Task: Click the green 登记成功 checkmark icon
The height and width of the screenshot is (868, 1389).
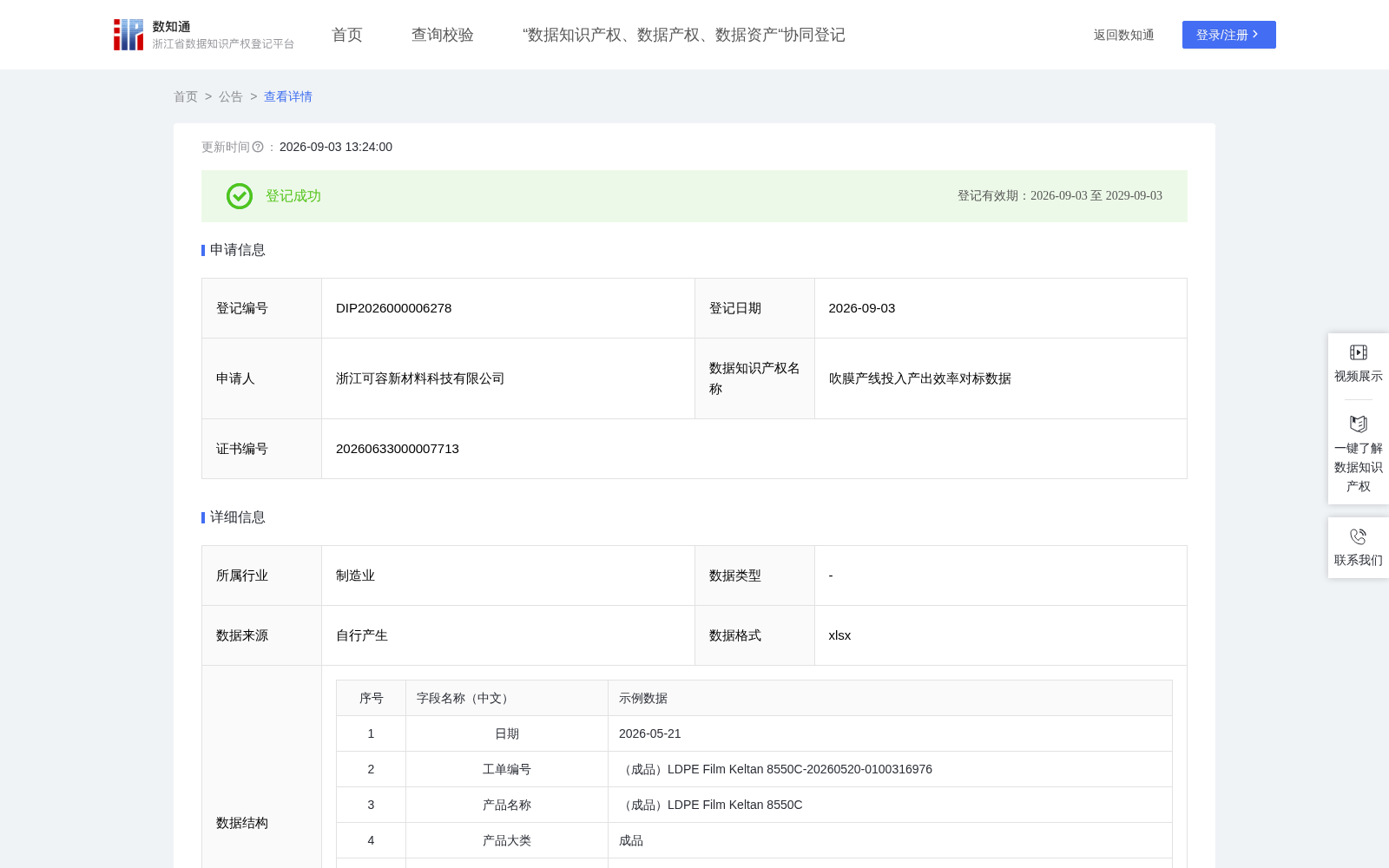Action: click(240, 196)
